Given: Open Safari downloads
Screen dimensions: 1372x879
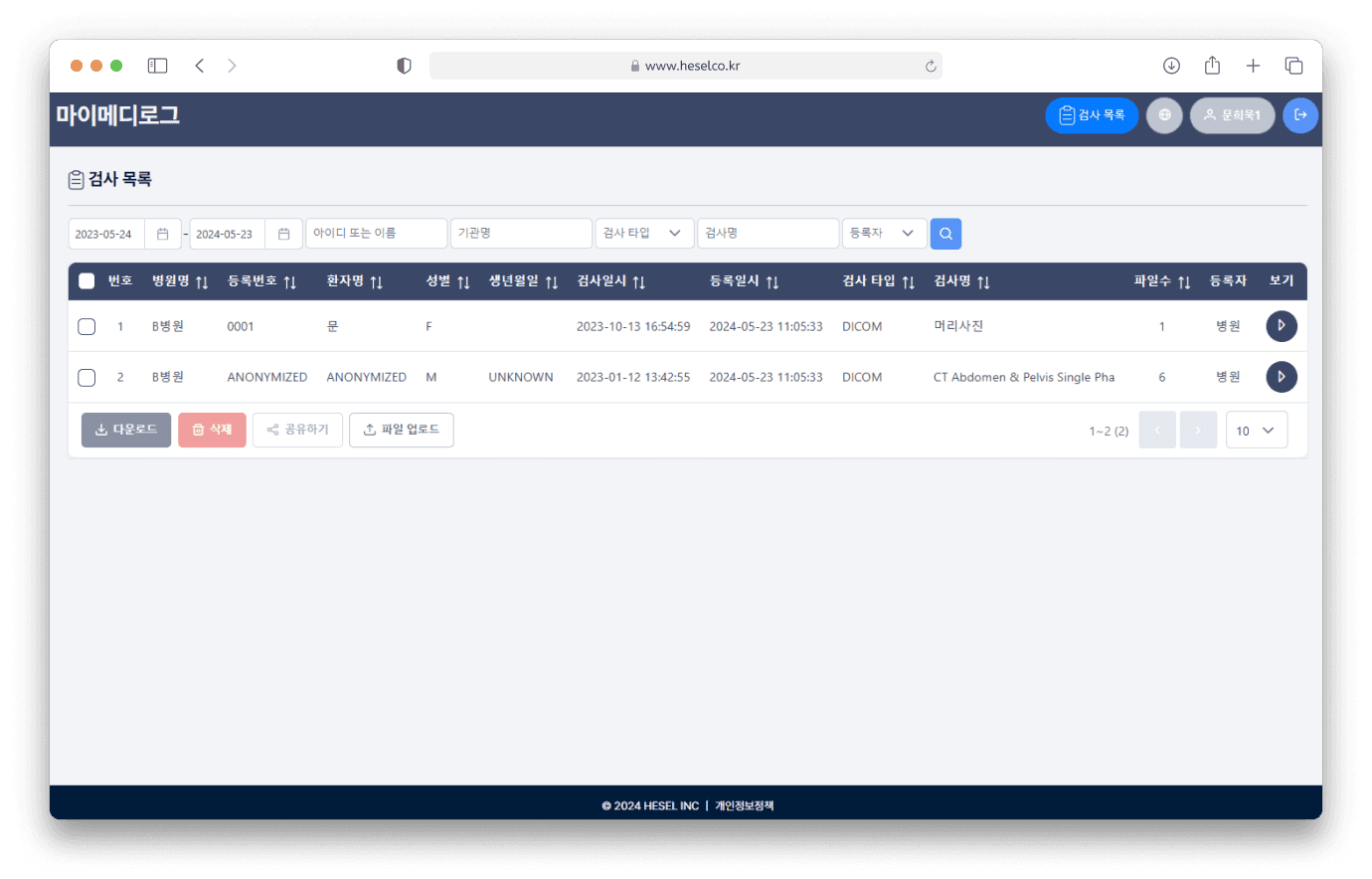Looking at the screenshot, I should coord(1171,66).
